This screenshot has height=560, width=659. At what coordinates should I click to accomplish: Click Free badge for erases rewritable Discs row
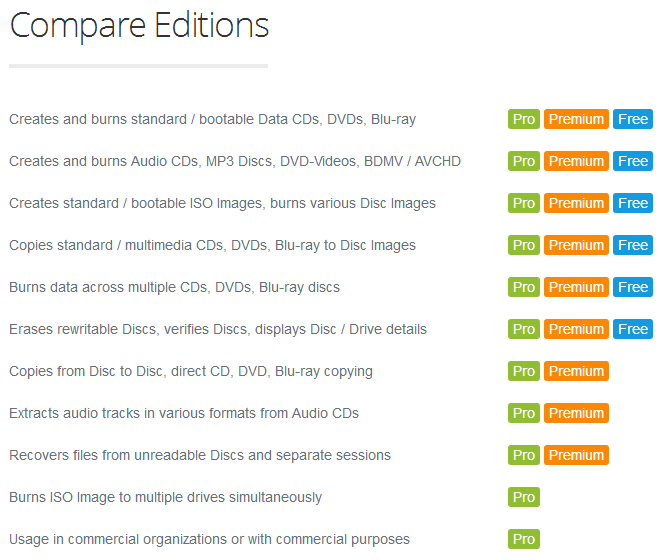(633, 329)
